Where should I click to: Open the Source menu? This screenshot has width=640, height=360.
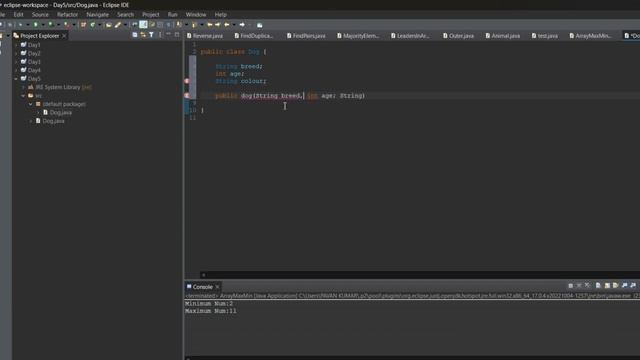coord(40,14)
